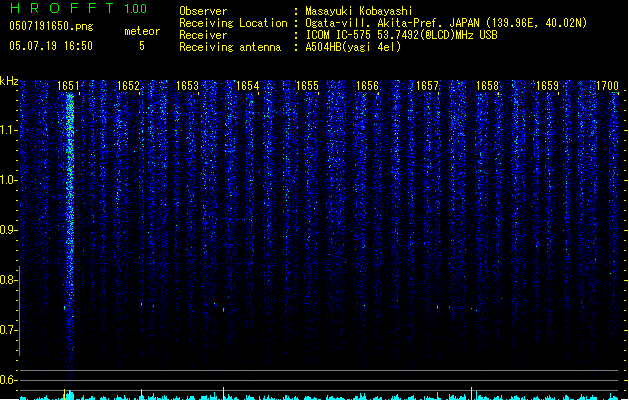Click the 1654 time marker
Image resolution: width=629 pixels, height=400 pixels.
[248, 86]
